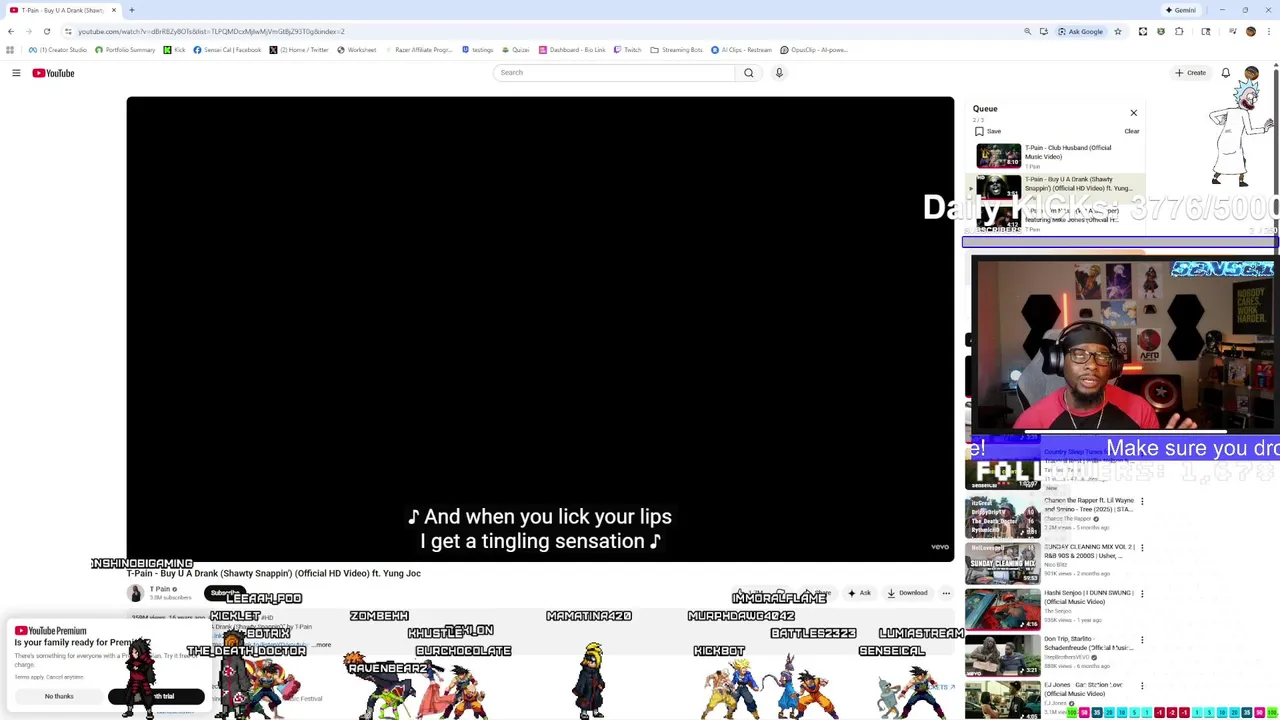This screenshot has height=720, width=1280.
Task: Decline Premium offer with No thanks
Action: point(59,696)
